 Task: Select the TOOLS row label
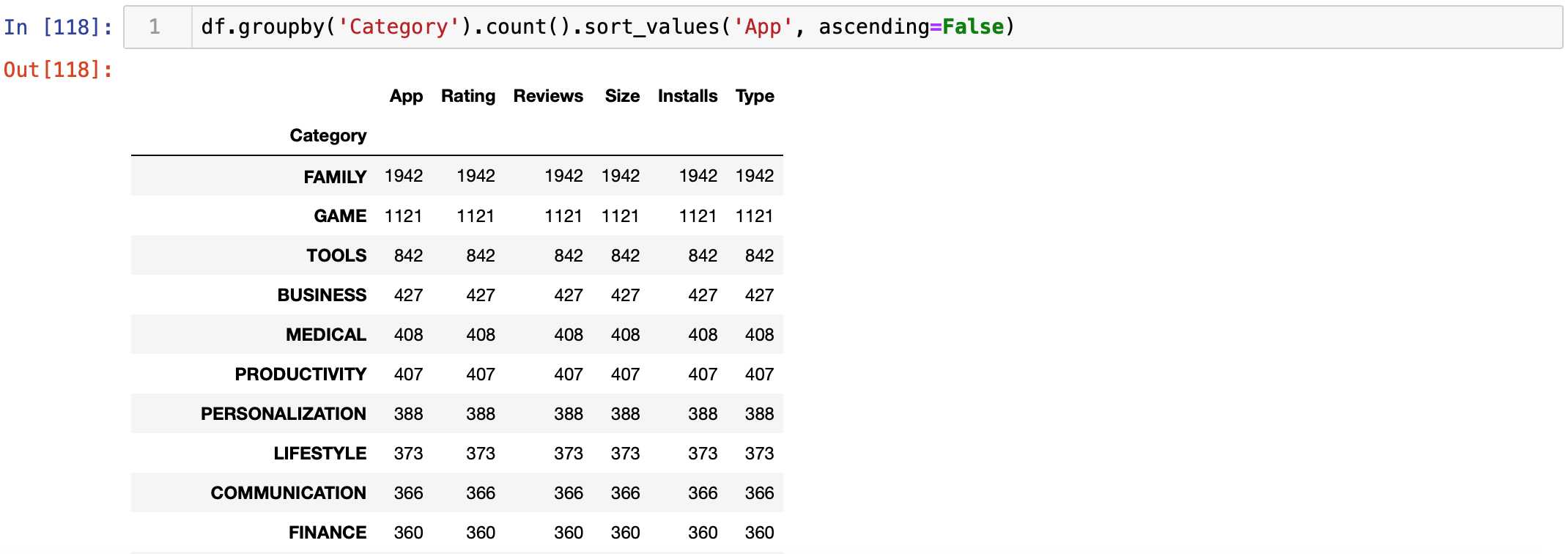(x=336, y=256)
